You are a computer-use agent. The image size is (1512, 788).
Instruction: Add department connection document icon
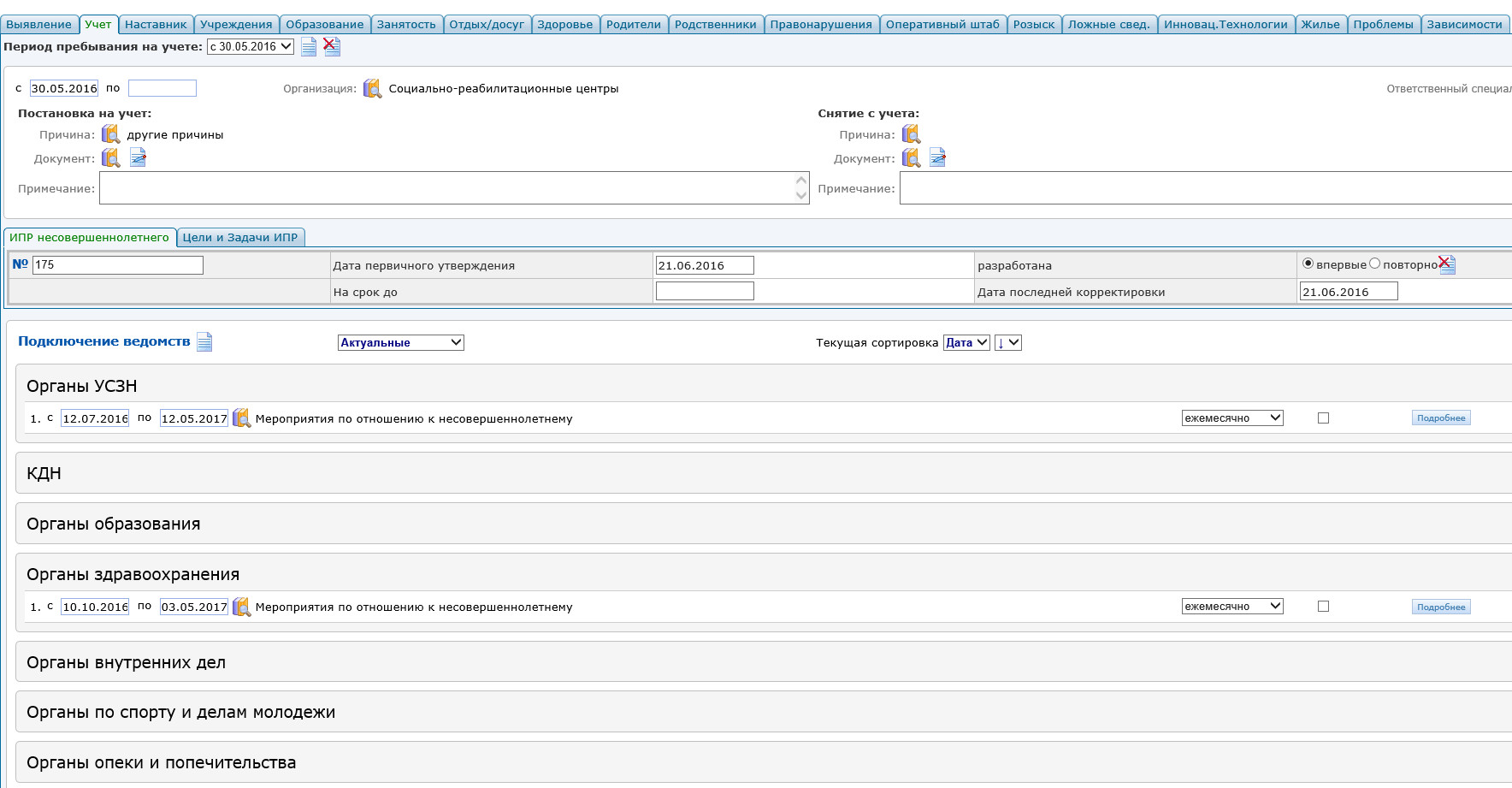pyautogui.click(x=204, y=342)
